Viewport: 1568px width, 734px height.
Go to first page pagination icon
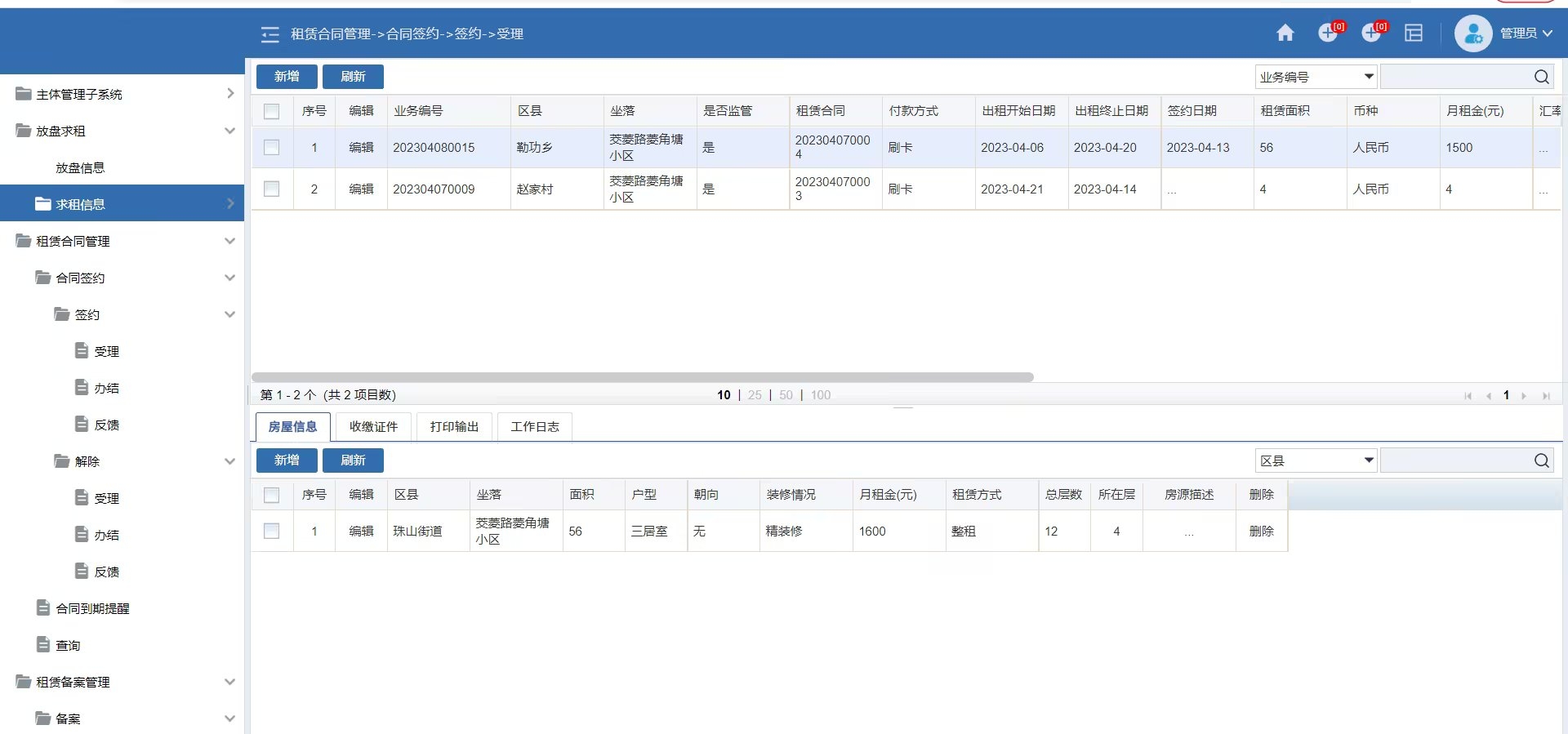[1468, 396]
